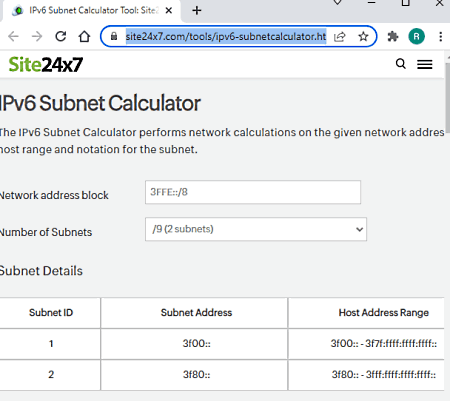Click the Site24x7 search magnifier icon

[x=401, y=64]
